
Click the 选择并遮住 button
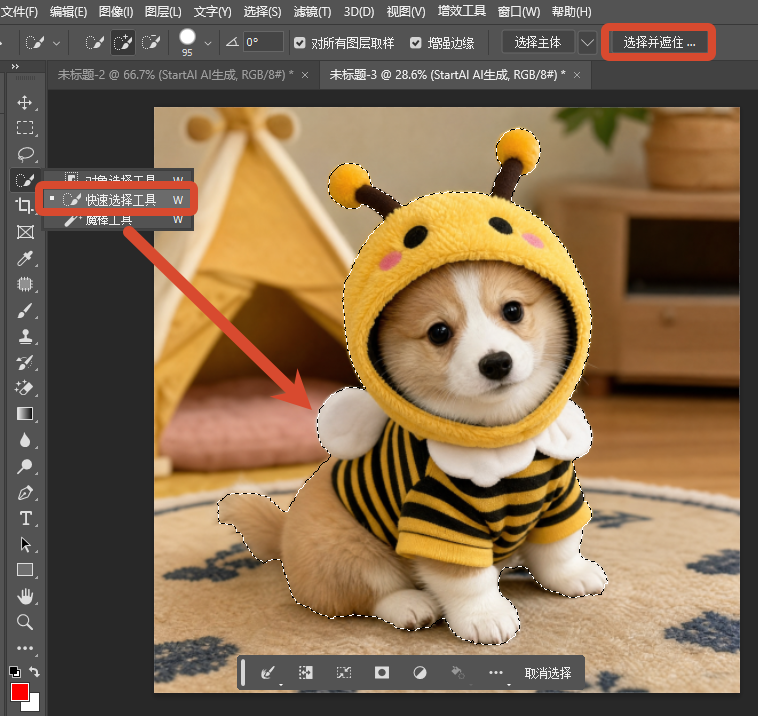[x=659, y=43]
